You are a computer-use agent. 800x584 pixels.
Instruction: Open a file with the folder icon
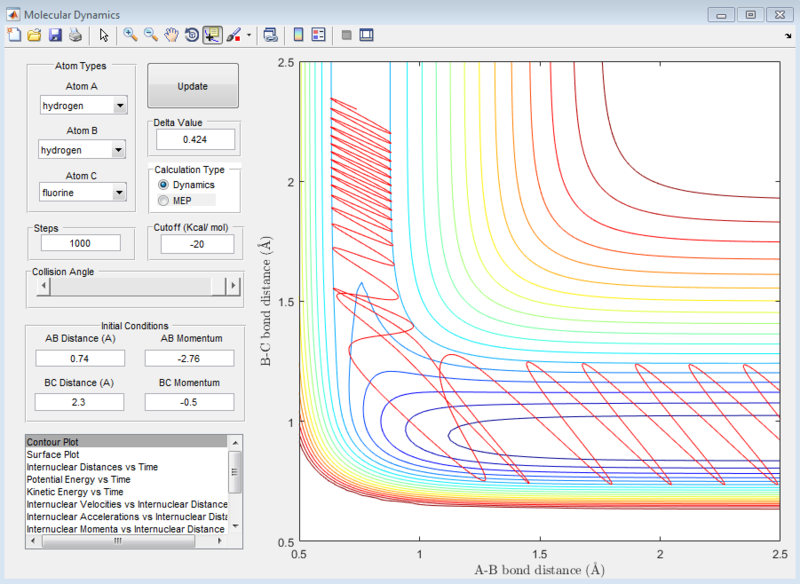34,35
